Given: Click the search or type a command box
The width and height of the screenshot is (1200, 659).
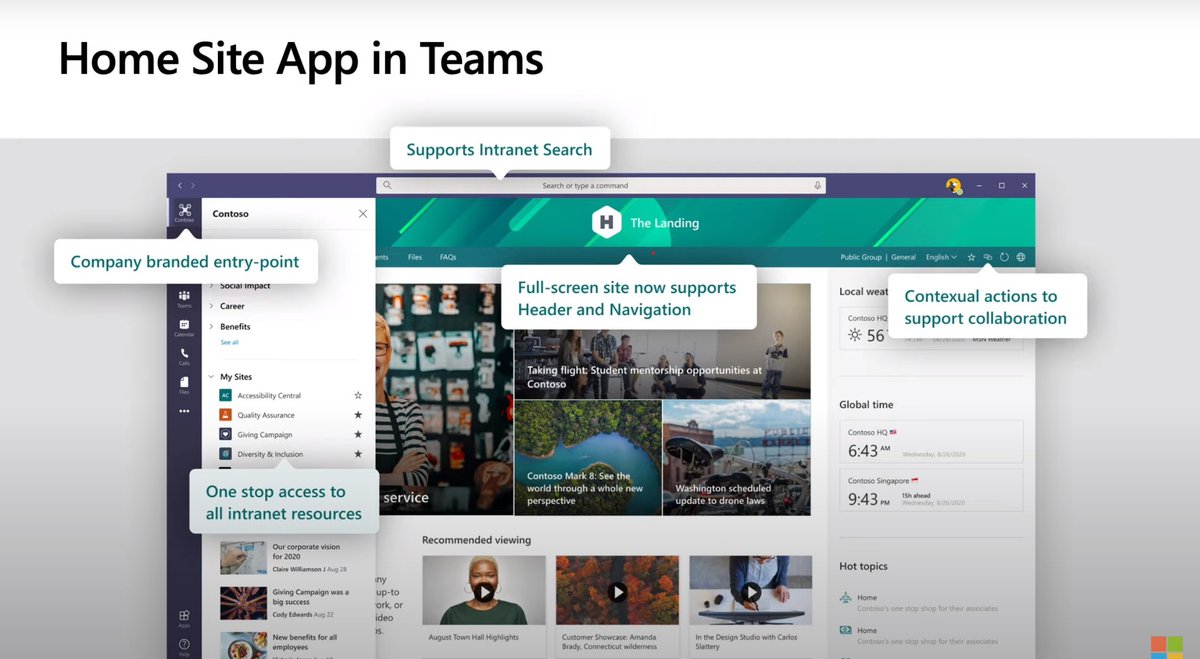Looking at the screenshot, I should [x=603, y=186].
